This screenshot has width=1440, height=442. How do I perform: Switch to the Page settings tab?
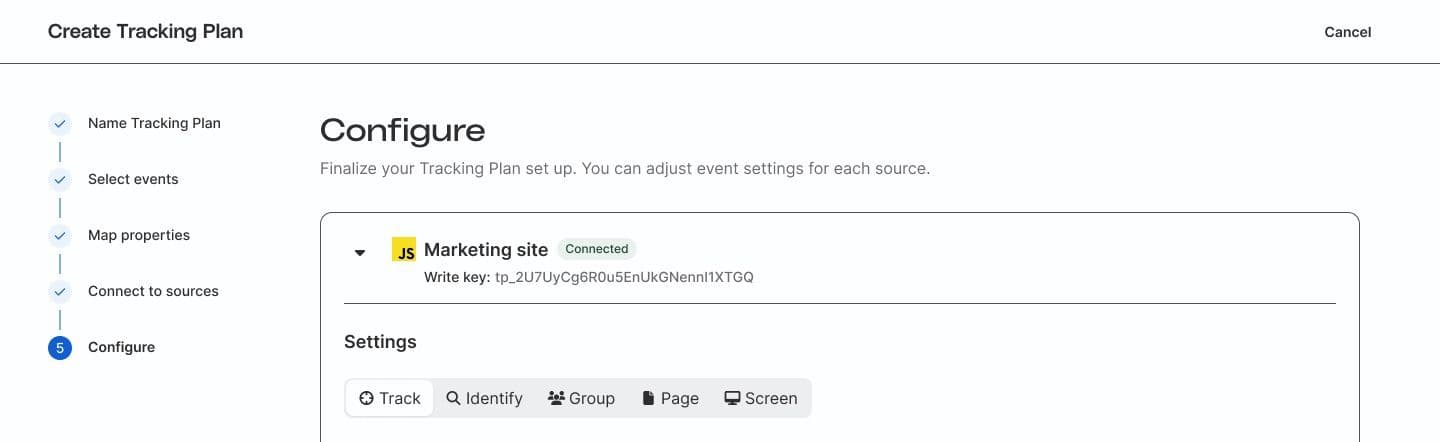(x=670, y=398)
